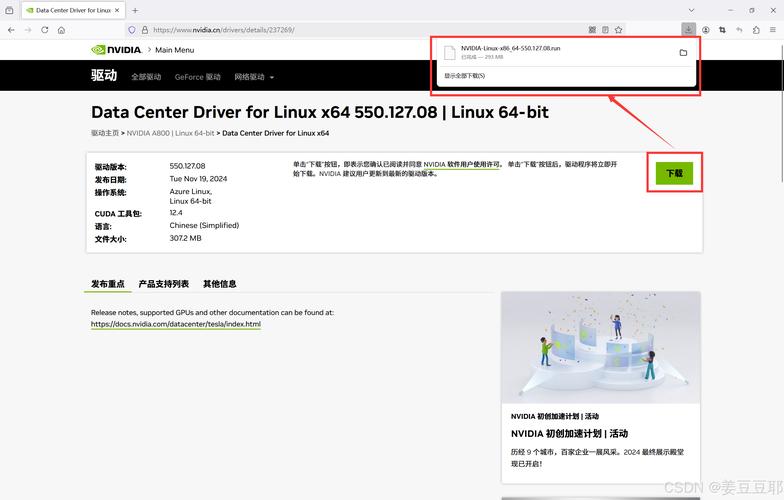This screenshot has width=784, height=500.
Task: Click the NVIDIA 初创加速计划 illustration thumbnail
Action: pos(600,347)
